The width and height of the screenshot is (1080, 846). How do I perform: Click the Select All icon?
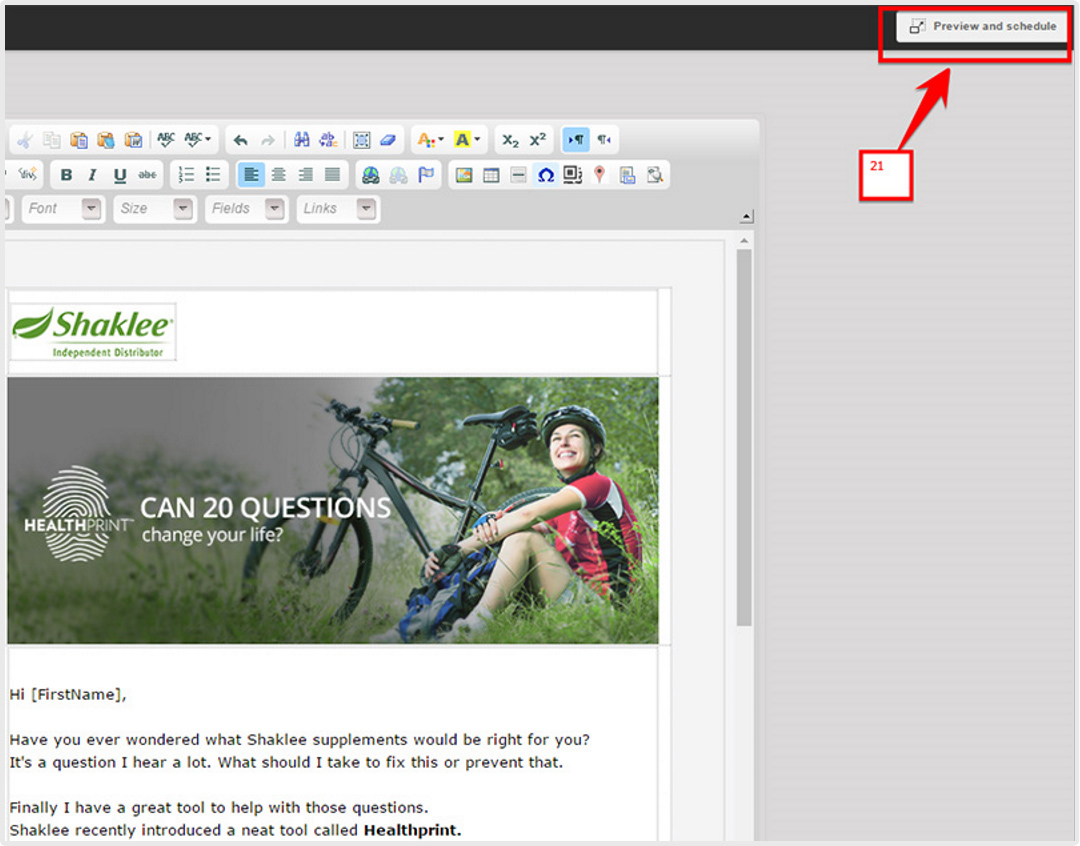click(x=361, y=141)
